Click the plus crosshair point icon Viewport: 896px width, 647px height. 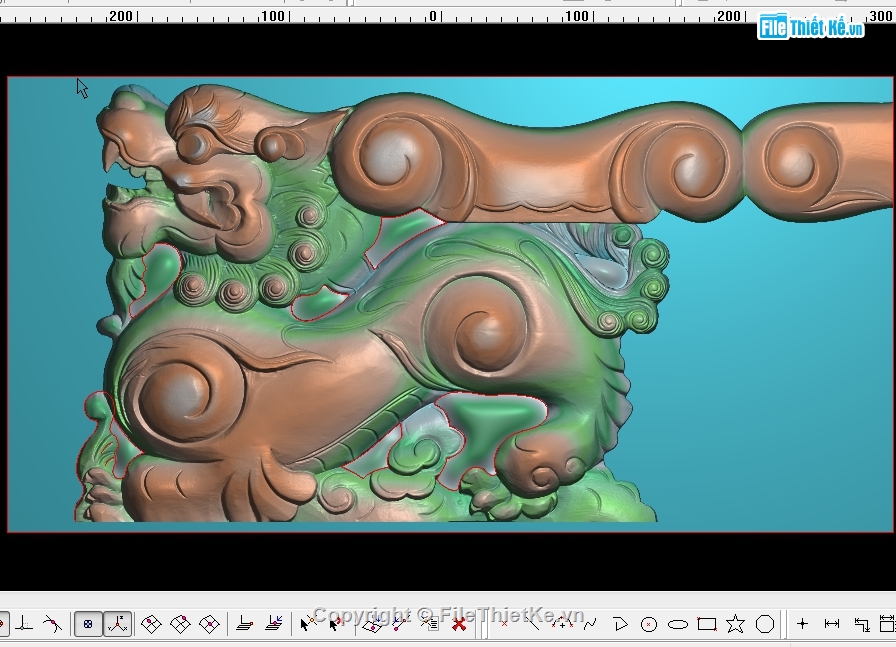click(x=802, y=624)
